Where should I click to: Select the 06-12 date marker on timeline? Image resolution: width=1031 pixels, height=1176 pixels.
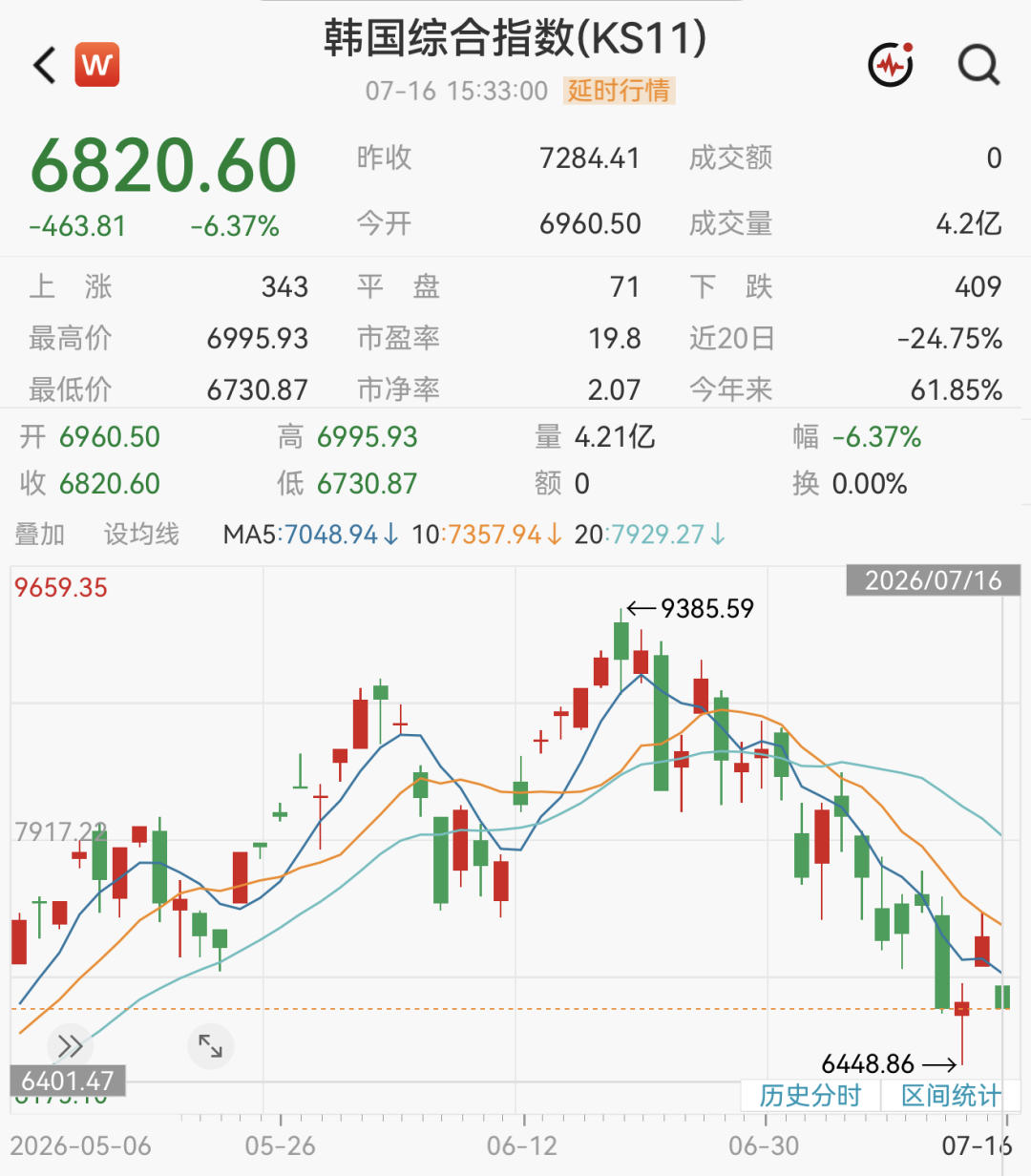(x=521, y=1145)
